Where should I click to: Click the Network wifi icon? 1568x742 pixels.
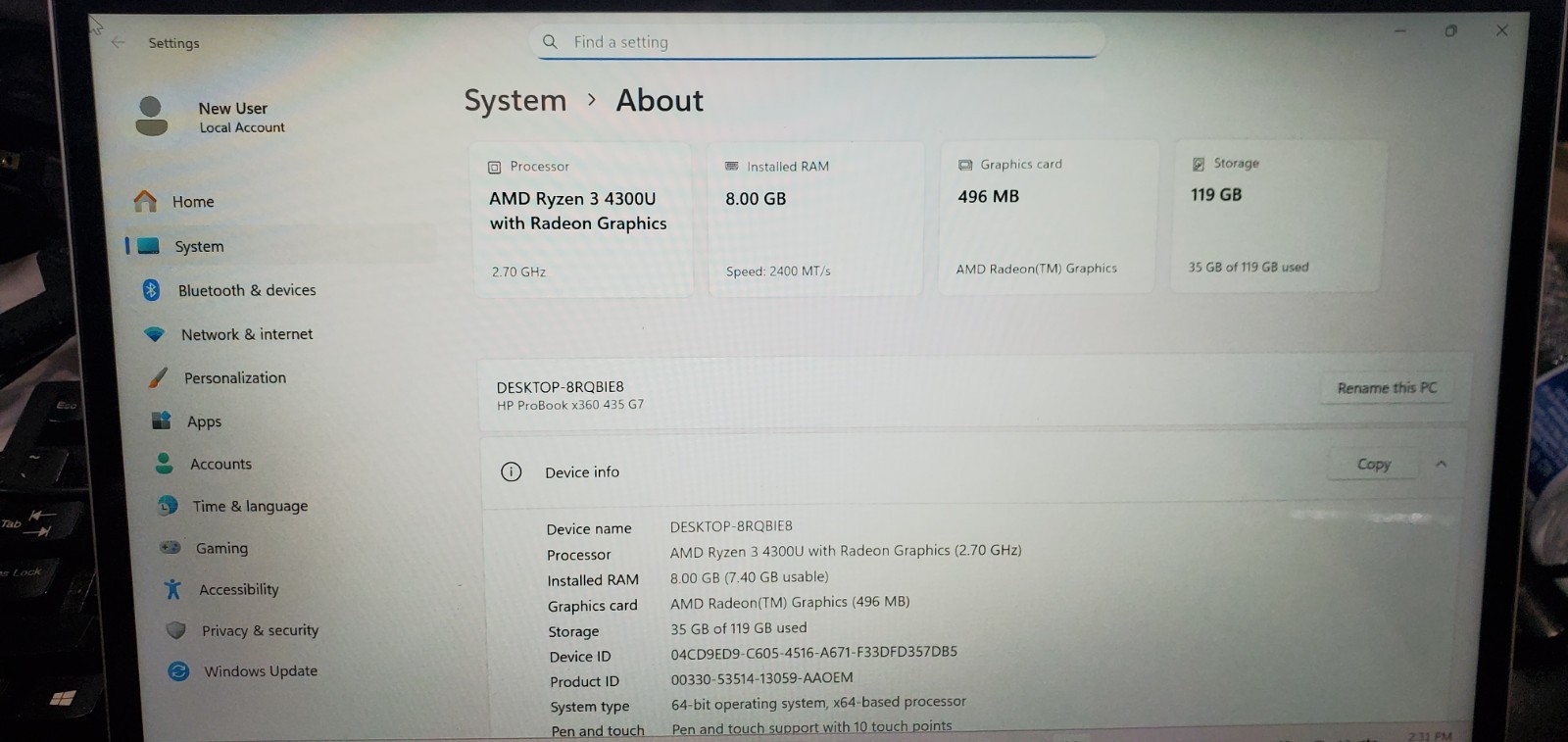155,334
